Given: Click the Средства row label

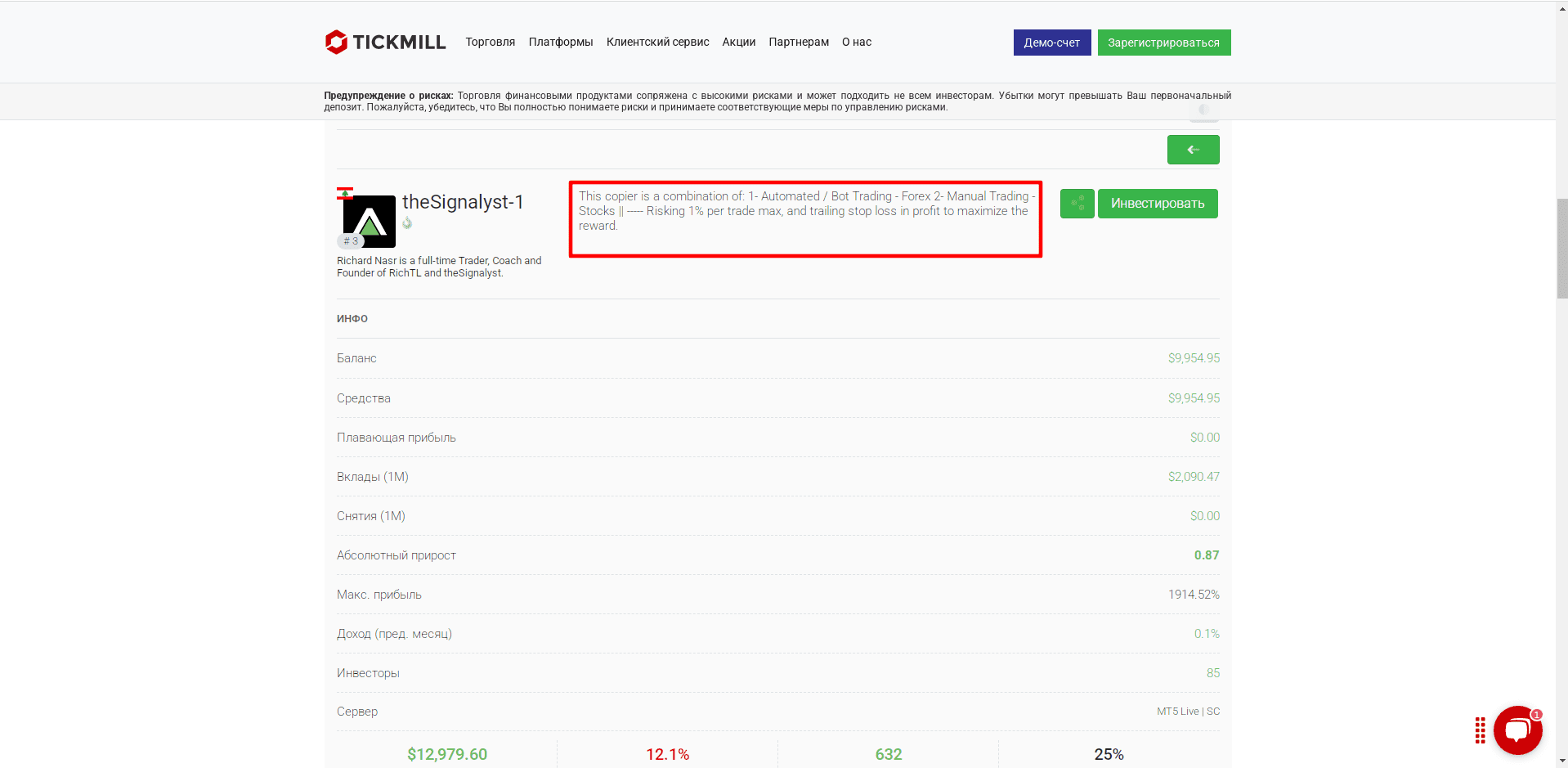Looking at the screenshot, I should 364,398.
